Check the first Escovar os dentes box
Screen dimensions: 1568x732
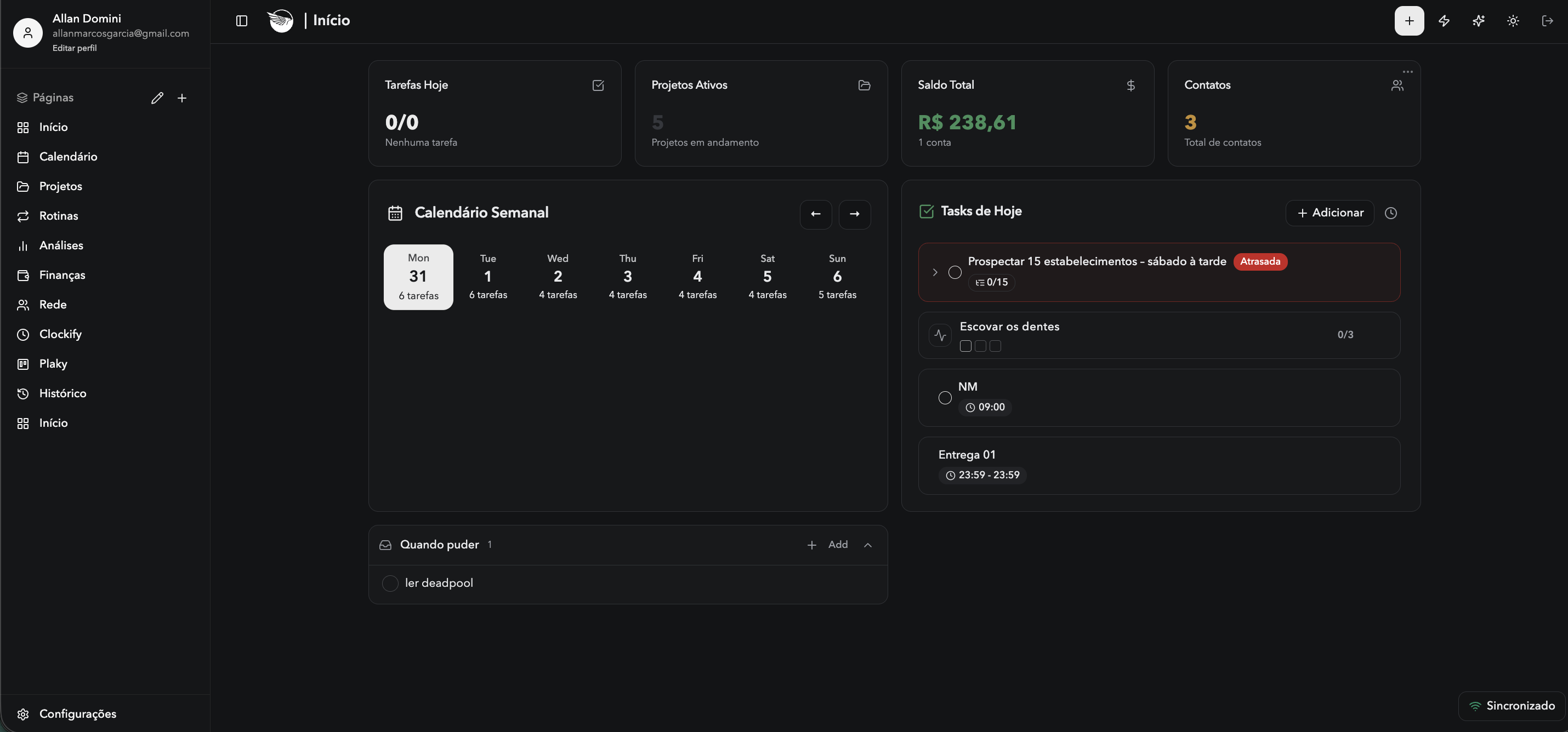click(x=965, y=346)
